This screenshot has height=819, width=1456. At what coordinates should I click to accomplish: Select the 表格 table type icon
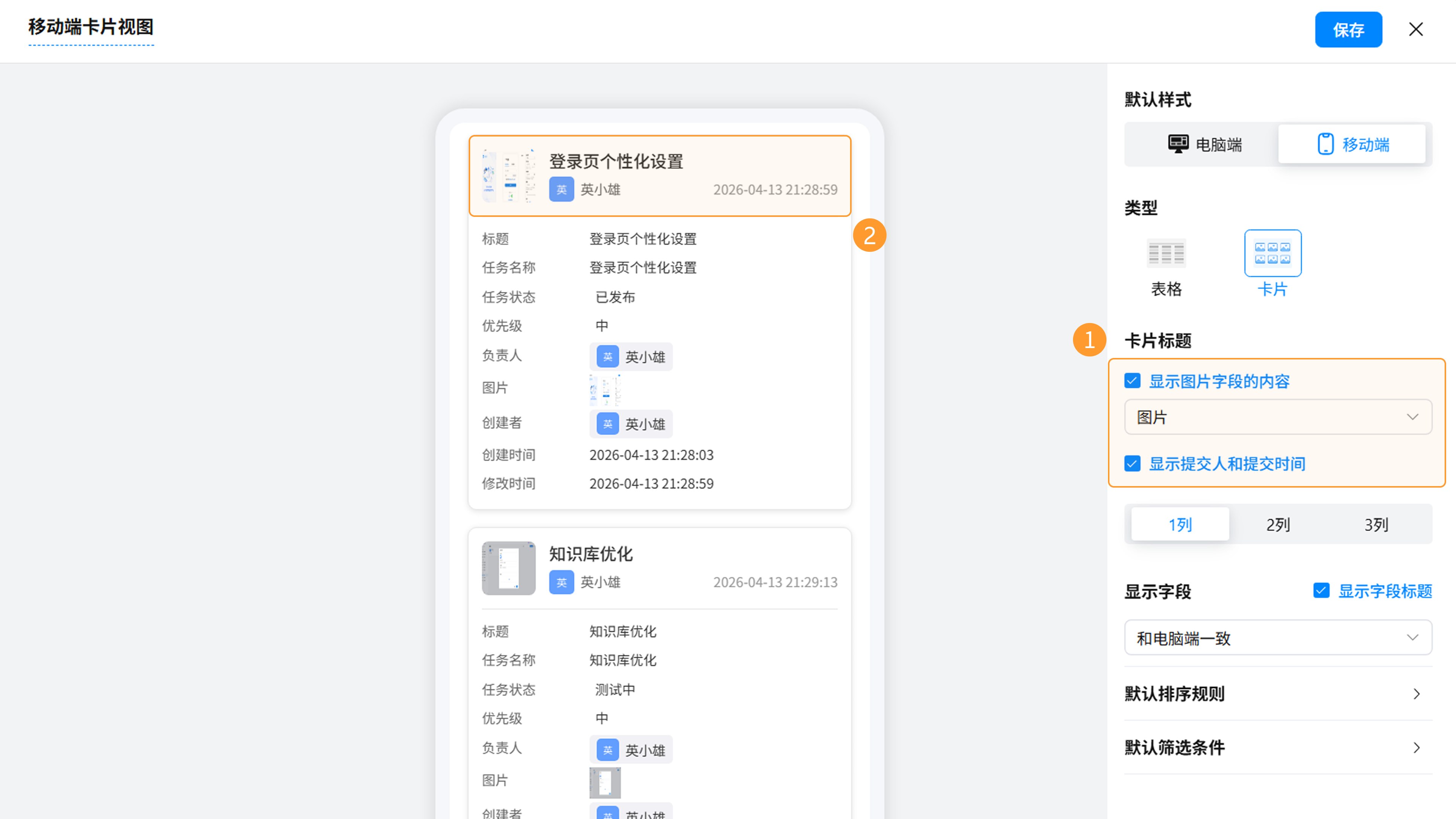(x=1166, y=253)
